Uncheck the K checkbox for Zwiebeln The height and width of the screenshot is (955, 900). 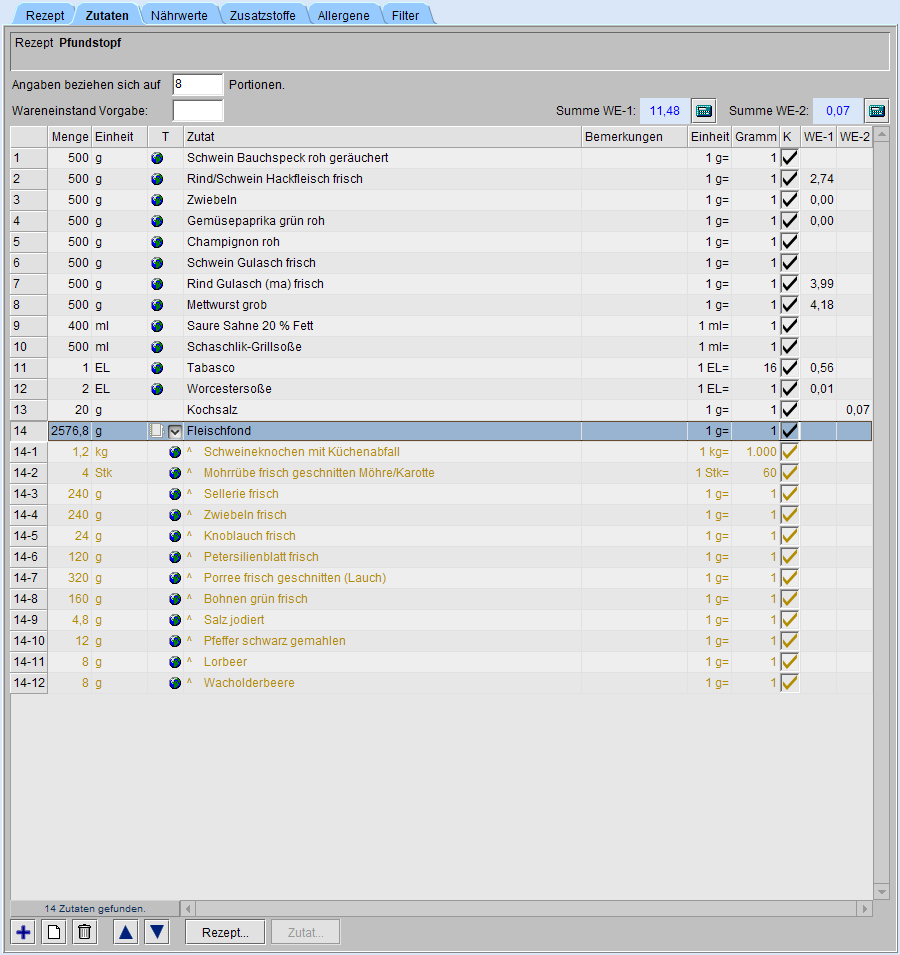pyautogui.click(x=789, y=200)
